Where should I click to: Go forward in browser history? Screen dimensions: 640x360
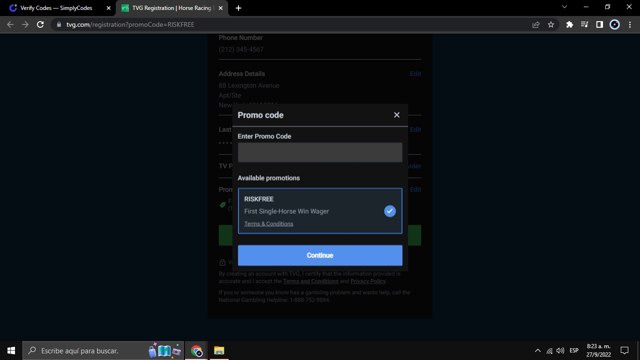tap(25, 24)
